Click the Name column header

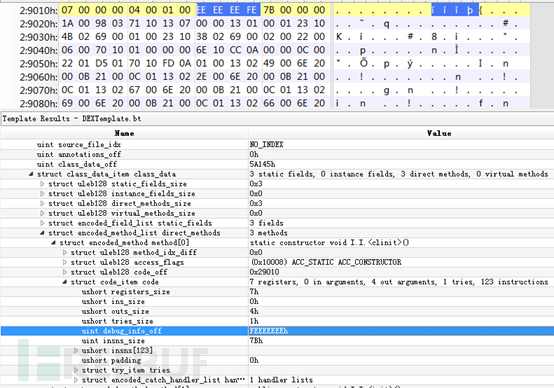[x=124, y=133]
